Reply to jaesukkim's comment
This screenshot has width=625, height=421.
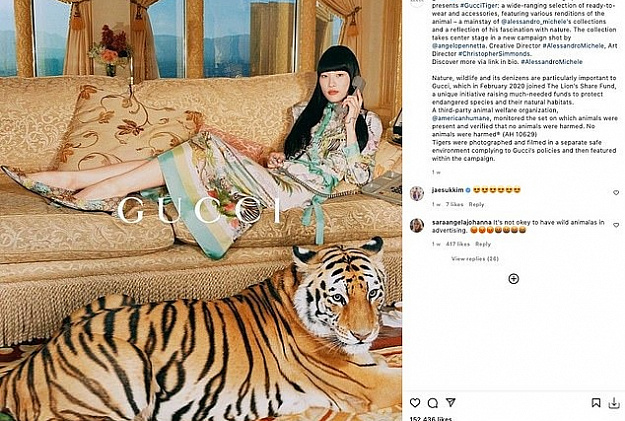(476, 204)
